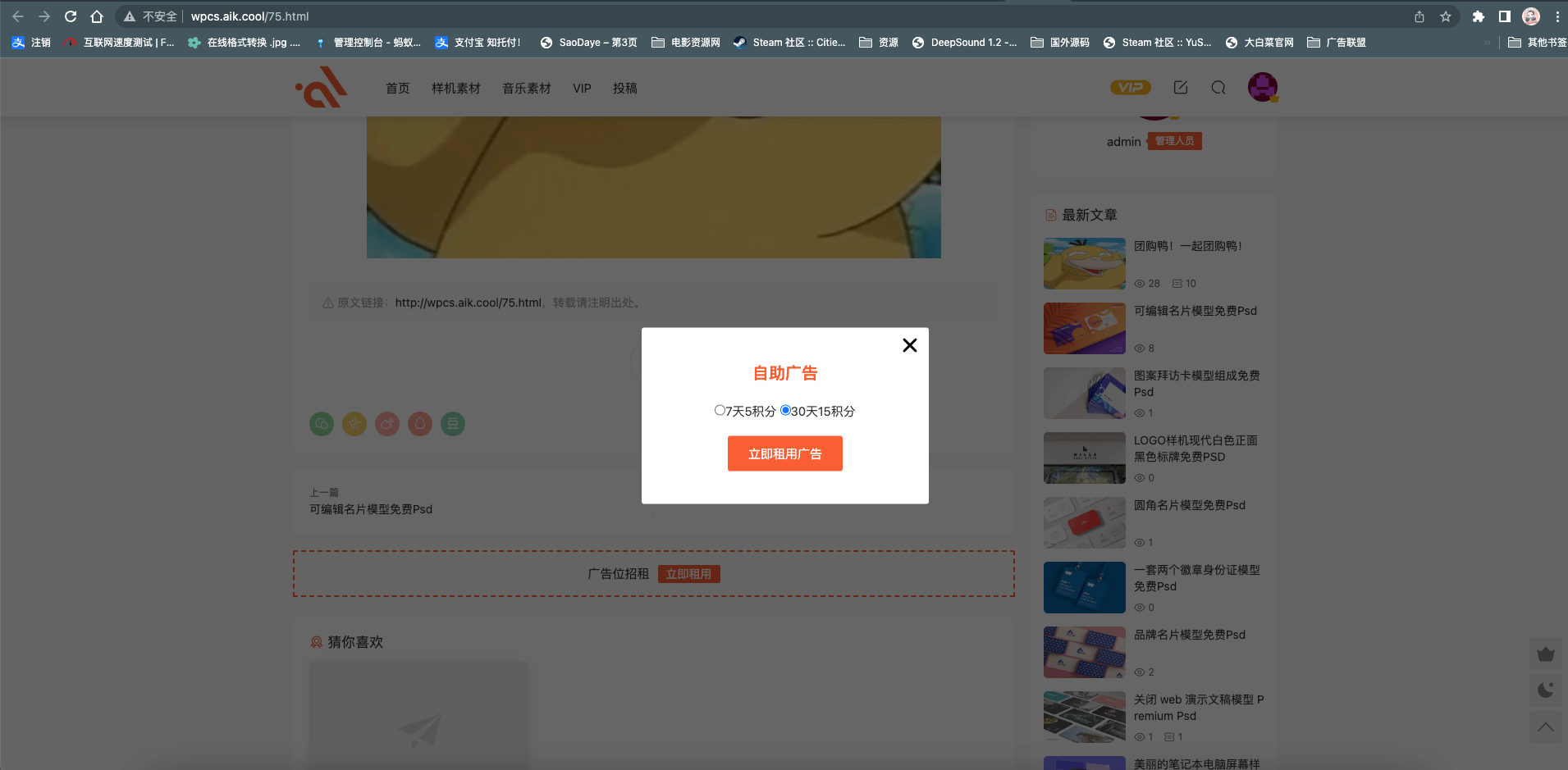Open the 广告联盟 bookmark folder

1337,43
